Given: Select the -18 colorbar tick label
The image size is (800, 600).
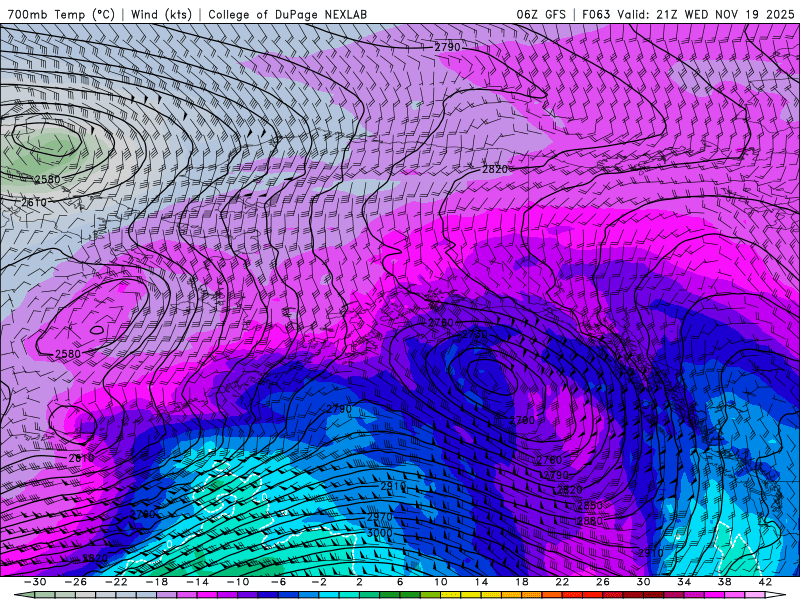Looking at the screenshot, I should click(x=157, y=582).
